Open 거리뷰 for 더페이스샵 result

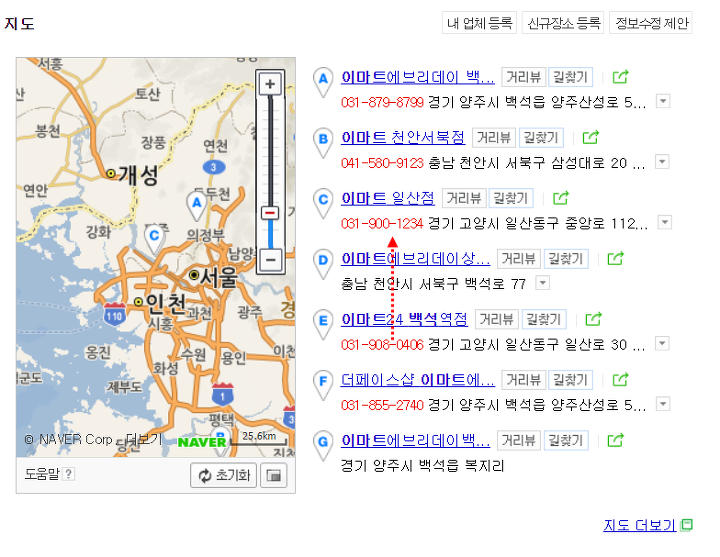[x=523, y=380]
